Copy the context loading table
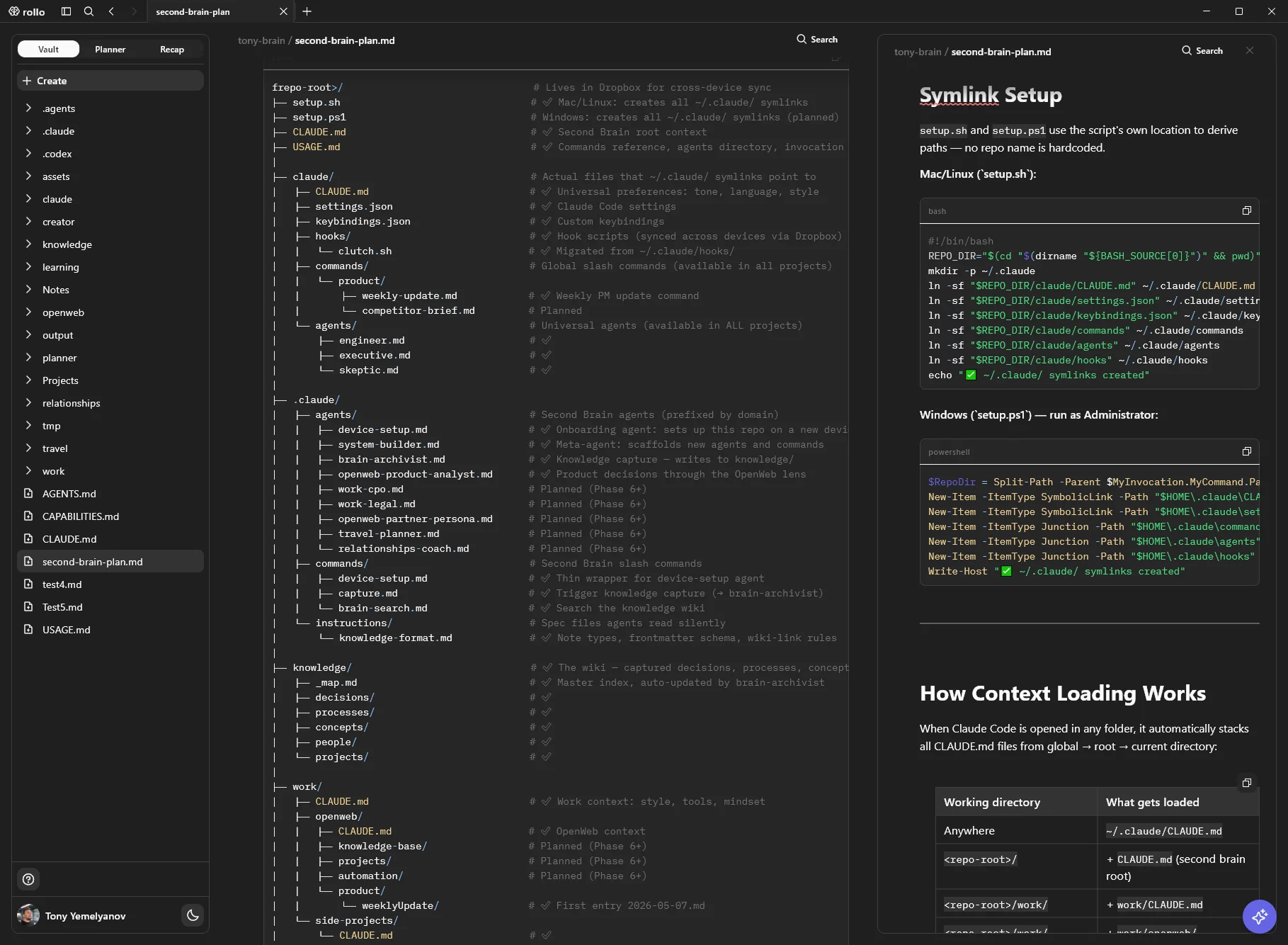The width and height of the screenshot is (1288, 945). click(1247, 783)
